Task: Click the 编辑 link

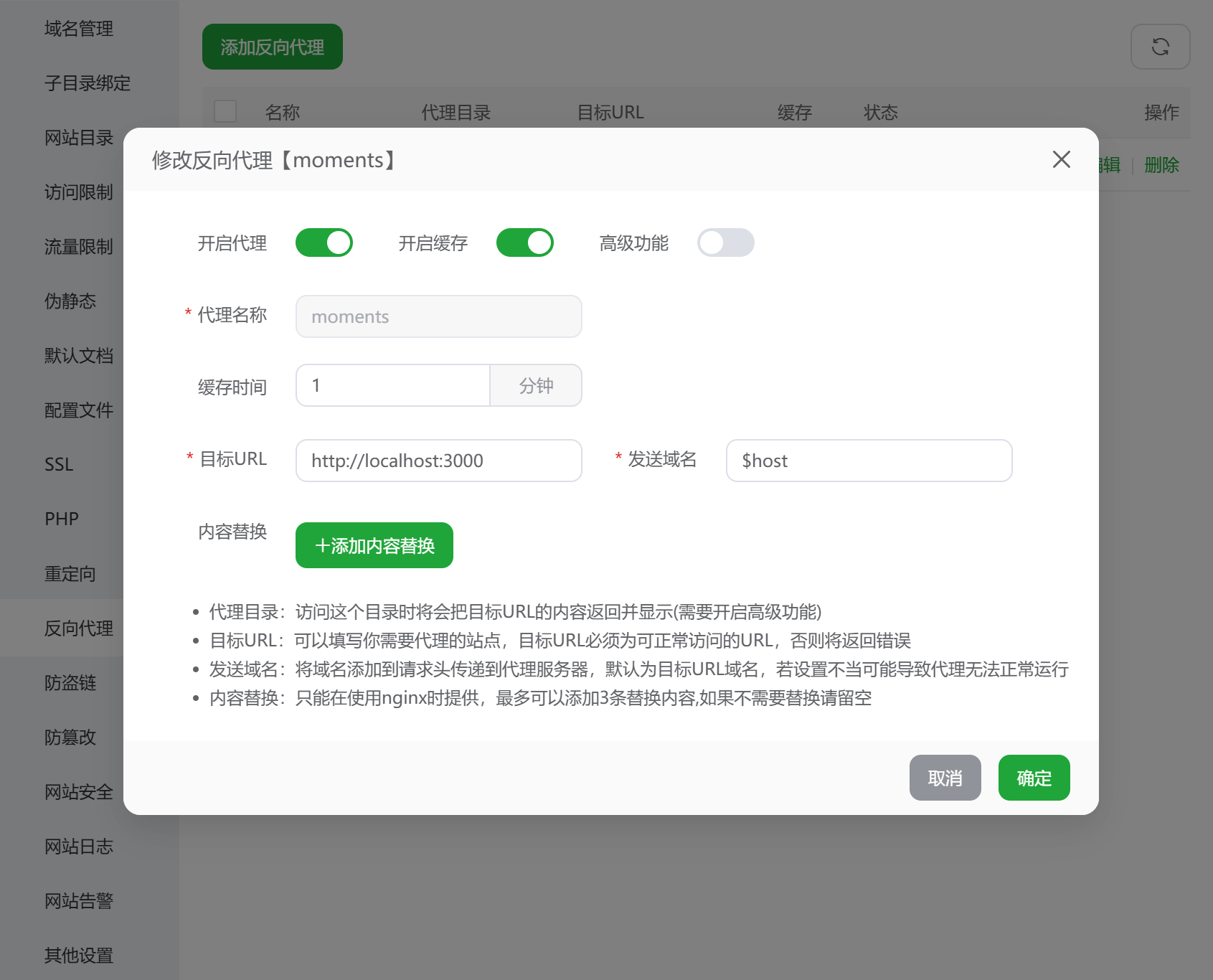Action: [1108, 165]
